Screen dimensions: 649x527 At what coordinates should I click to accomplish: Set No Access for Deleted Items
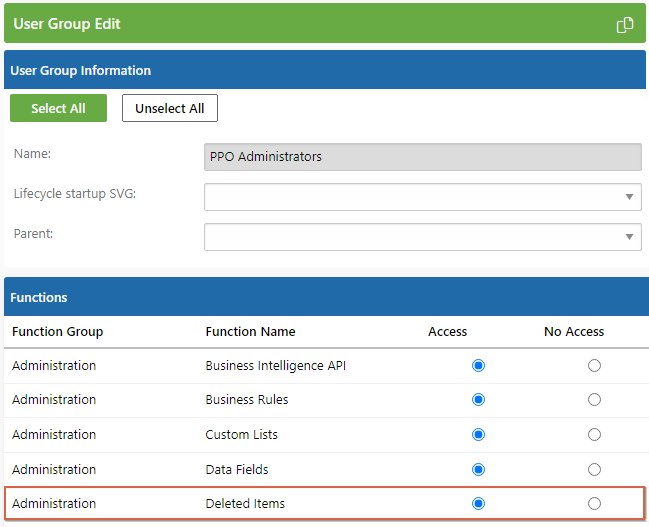click(594, 503)
